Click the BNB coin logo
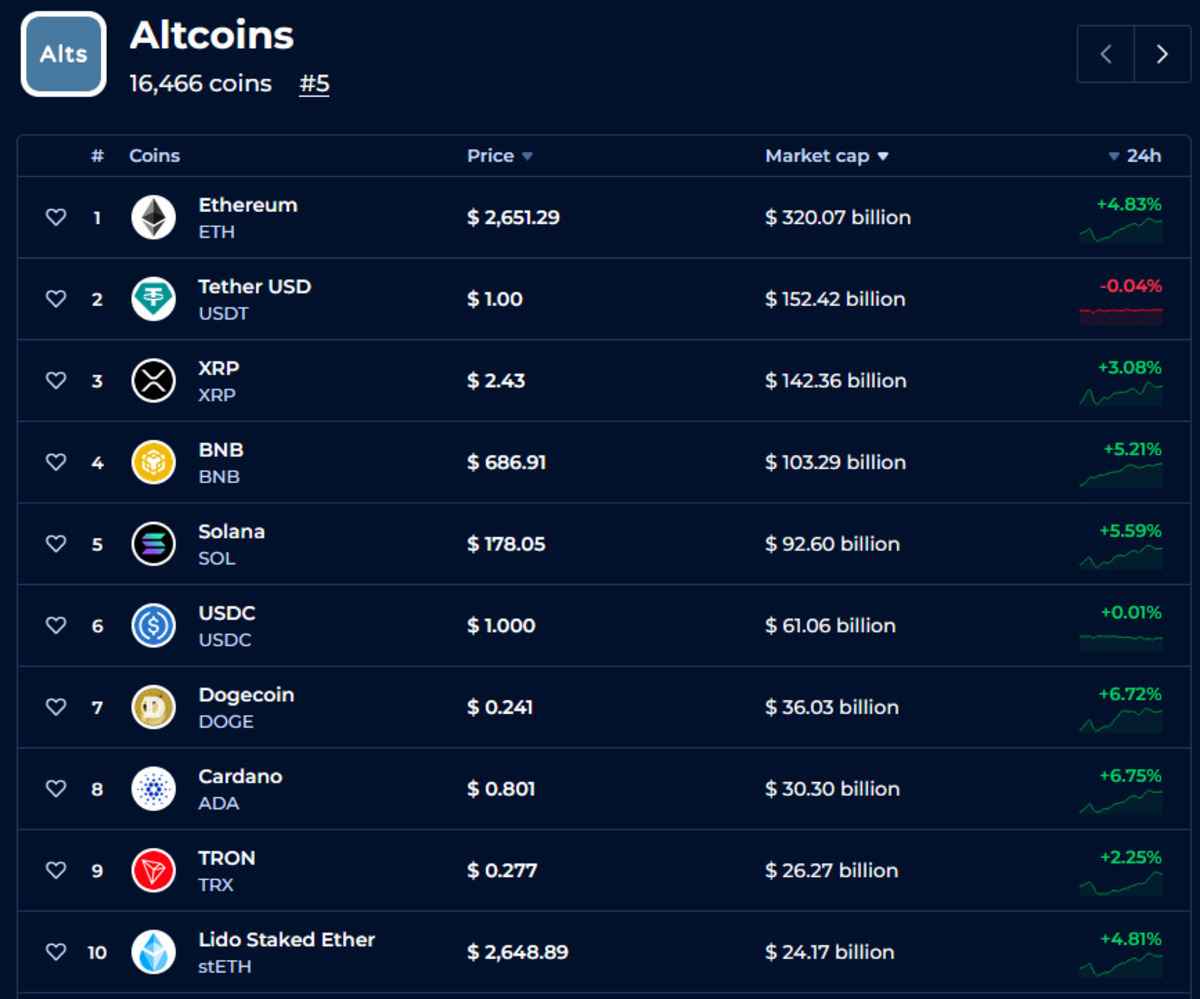 (152, 462)
